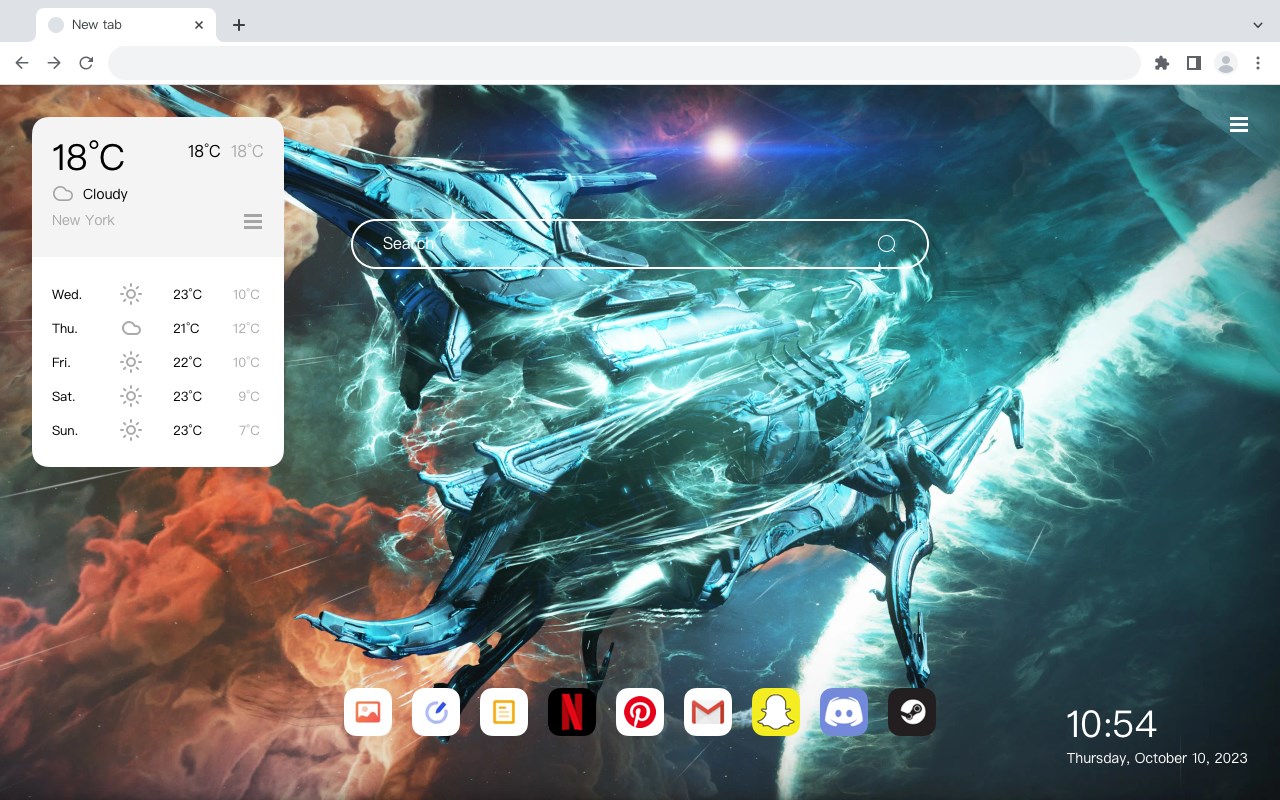1280x800 pixels.
Task: Open the Discord shortcut
Action: (x=844, y=712)
